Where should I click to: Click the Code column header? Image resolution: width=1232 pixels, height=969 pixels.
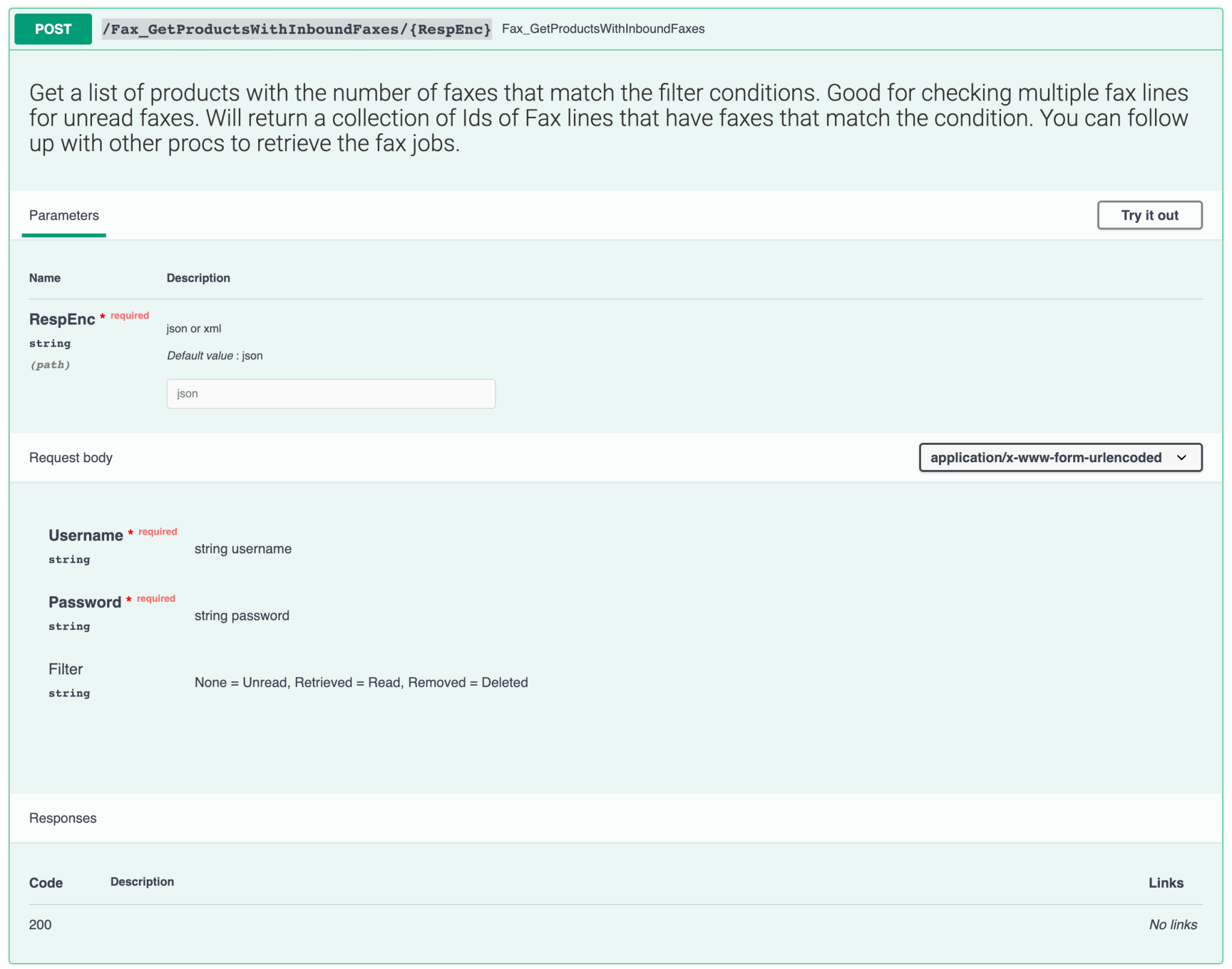[x=46, y=882]
